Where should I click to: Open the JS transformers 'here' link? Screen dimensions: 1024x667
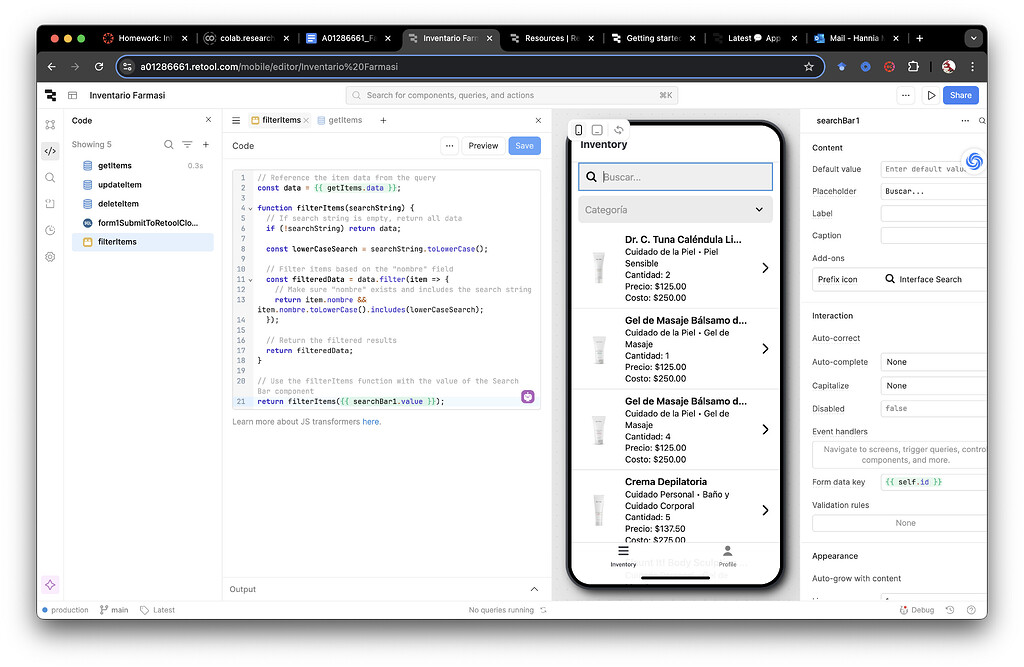370,421
